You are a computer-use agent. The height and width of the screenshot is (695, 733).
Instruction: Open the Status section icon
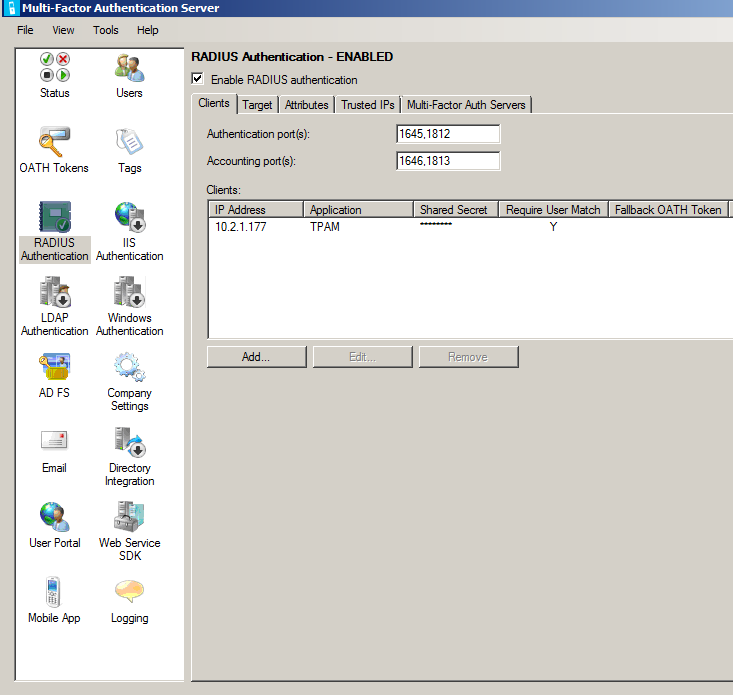click(55, 67)
